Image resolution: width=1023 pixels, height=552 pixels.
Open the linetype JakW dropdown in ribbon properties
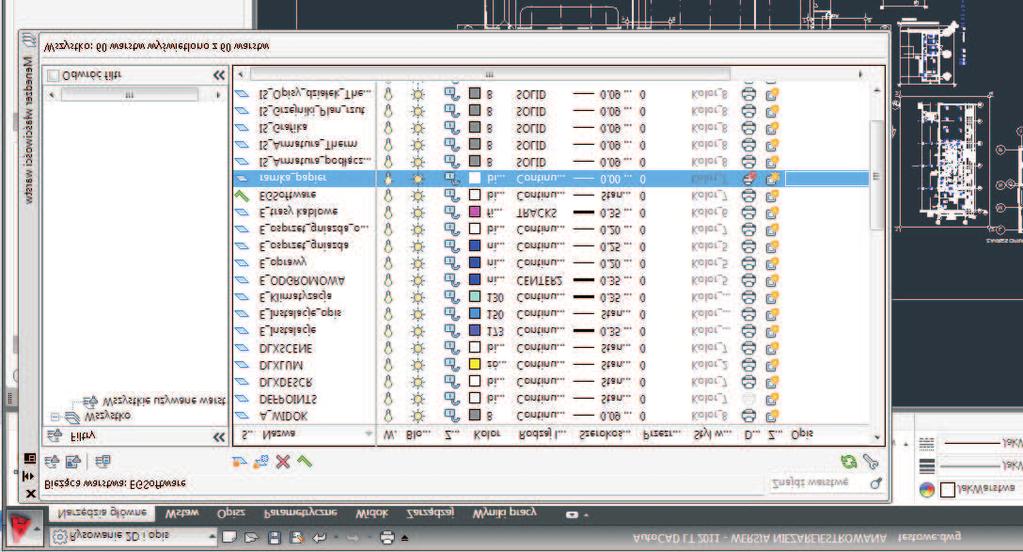point(982,443)
